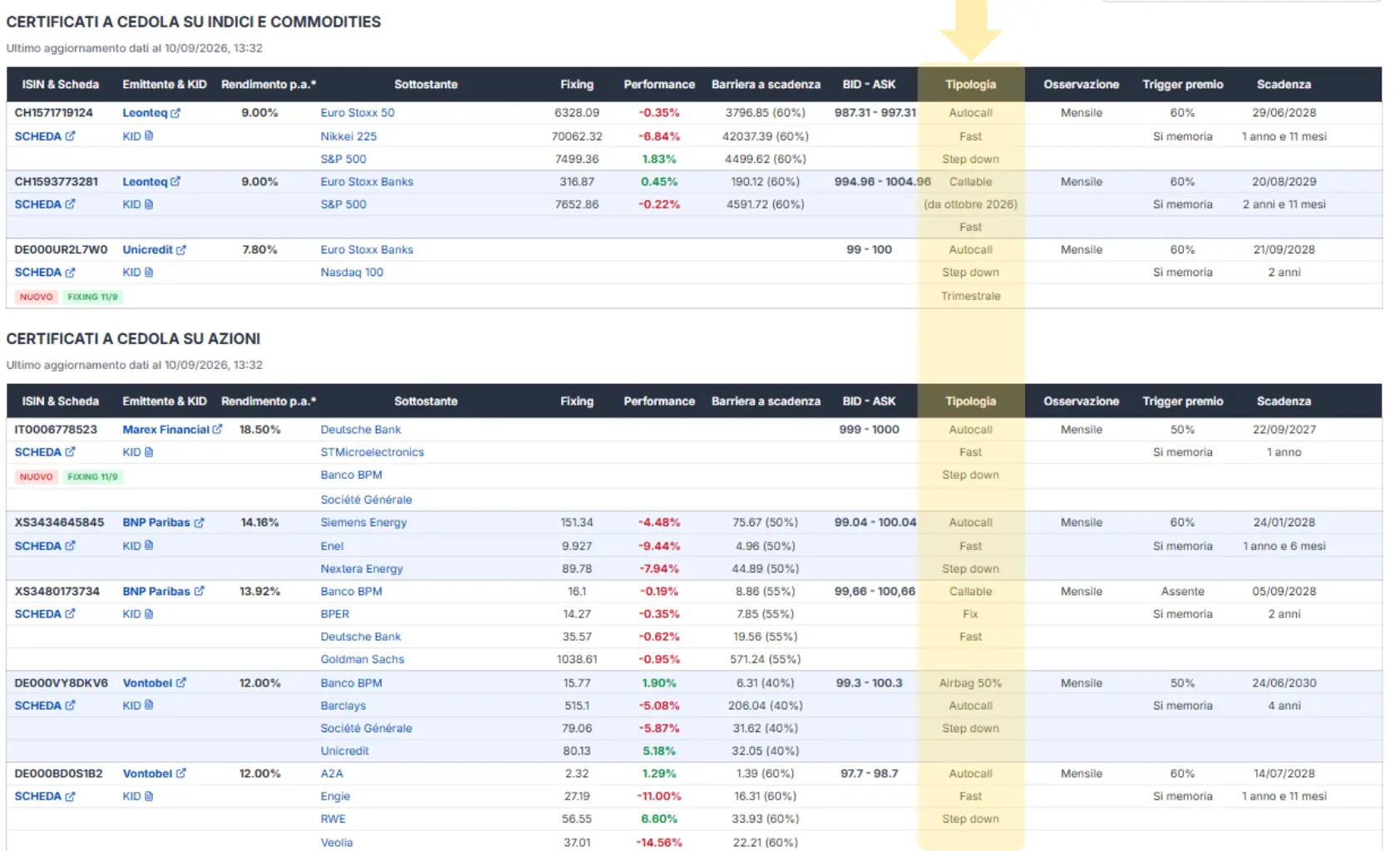
Task: Click KID document icon under Marex Financial
Action: pos(149,452)
